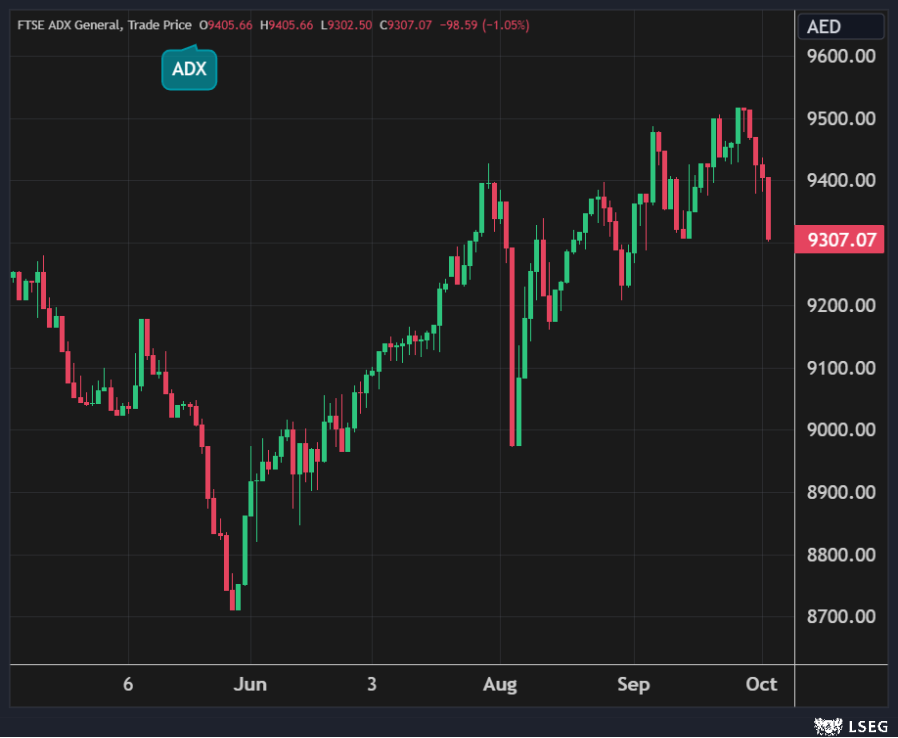This screenshot has height=738, width=898.
Task: Click the 9500.00 price axis label
Action: (x=841, y=119)
